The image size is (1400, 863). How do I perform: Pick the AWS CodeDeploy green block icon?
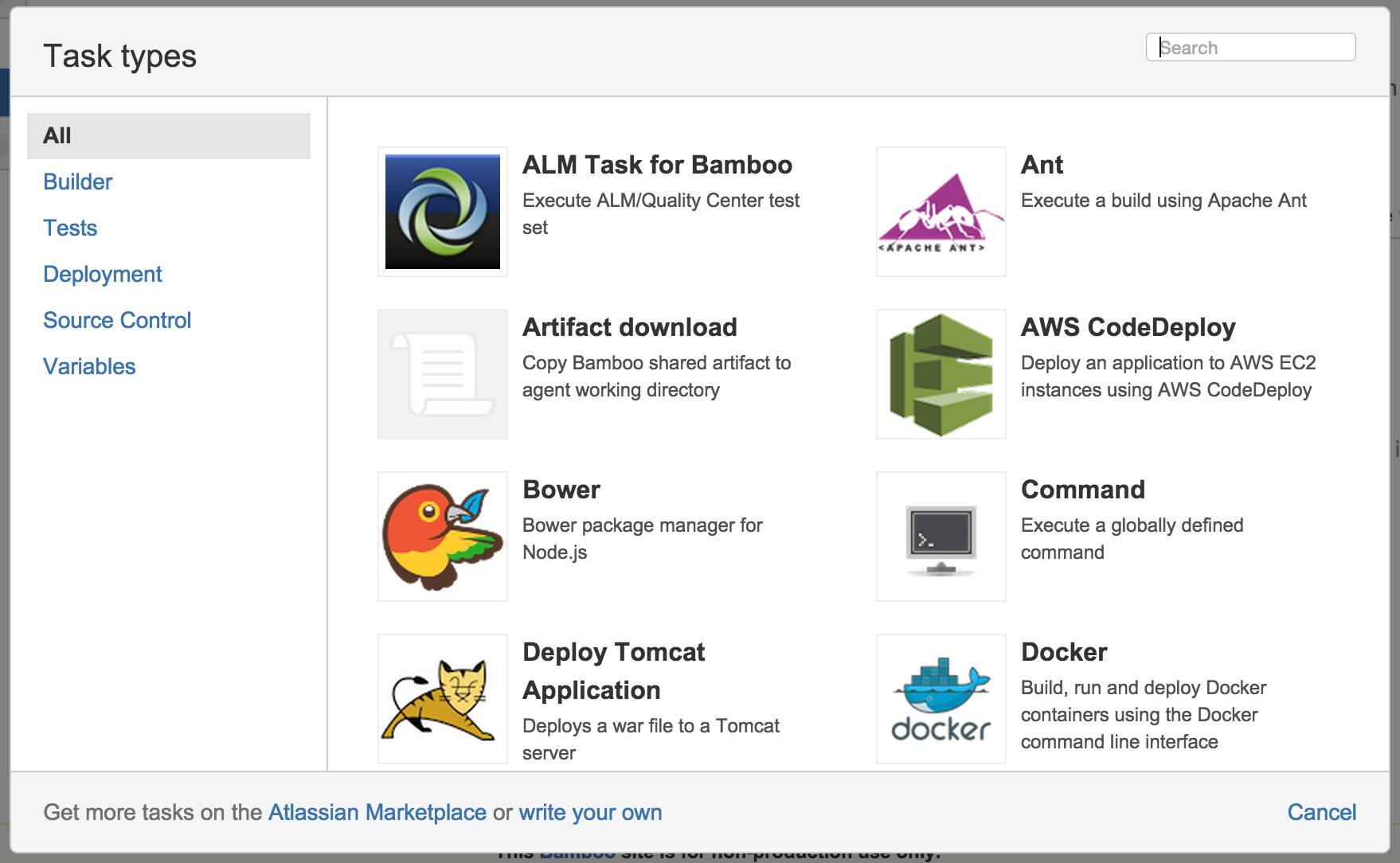pos(941,374)
